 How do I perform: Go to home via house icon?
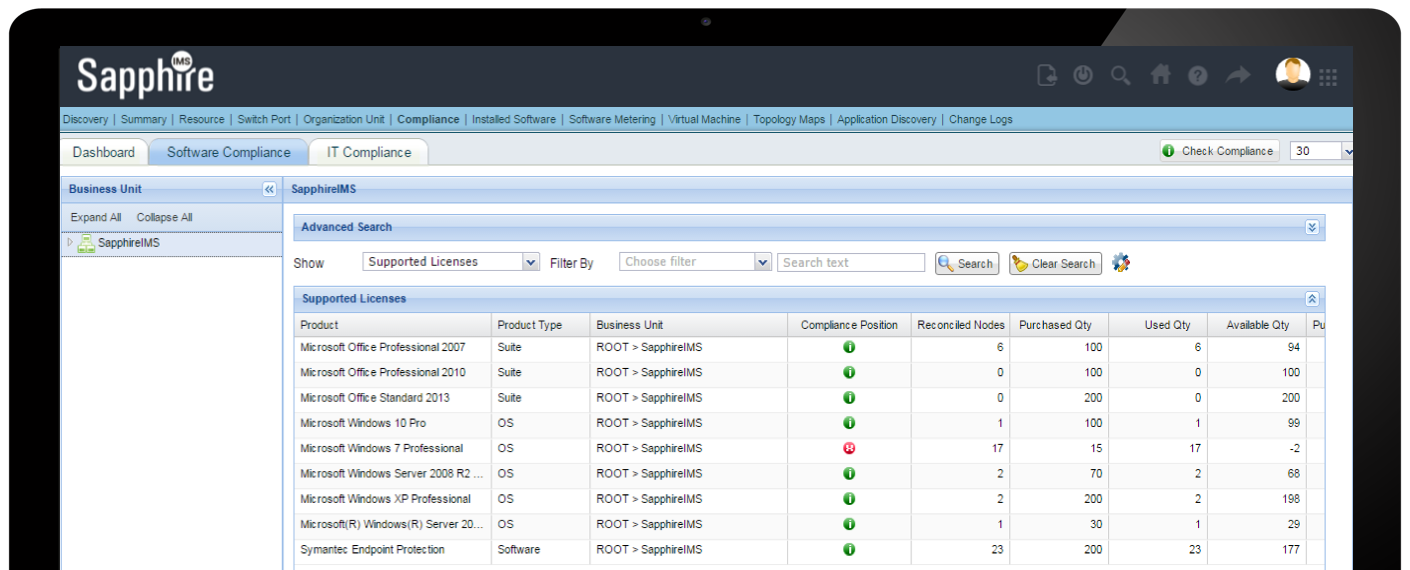click(x=1160, y=75)
